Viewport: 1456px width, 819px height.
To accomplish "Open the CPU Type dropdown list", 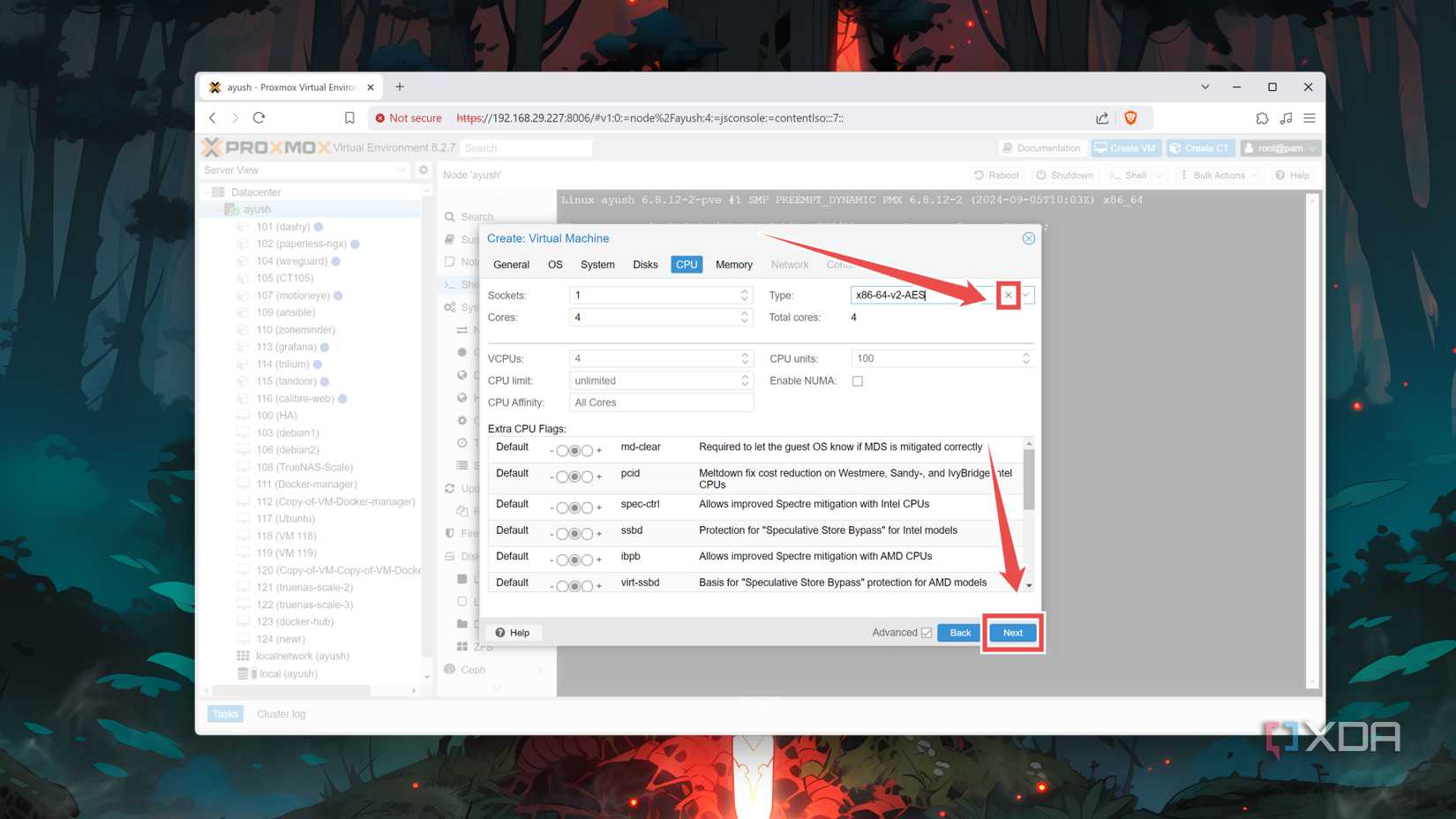I will (x=1026, y=295).
